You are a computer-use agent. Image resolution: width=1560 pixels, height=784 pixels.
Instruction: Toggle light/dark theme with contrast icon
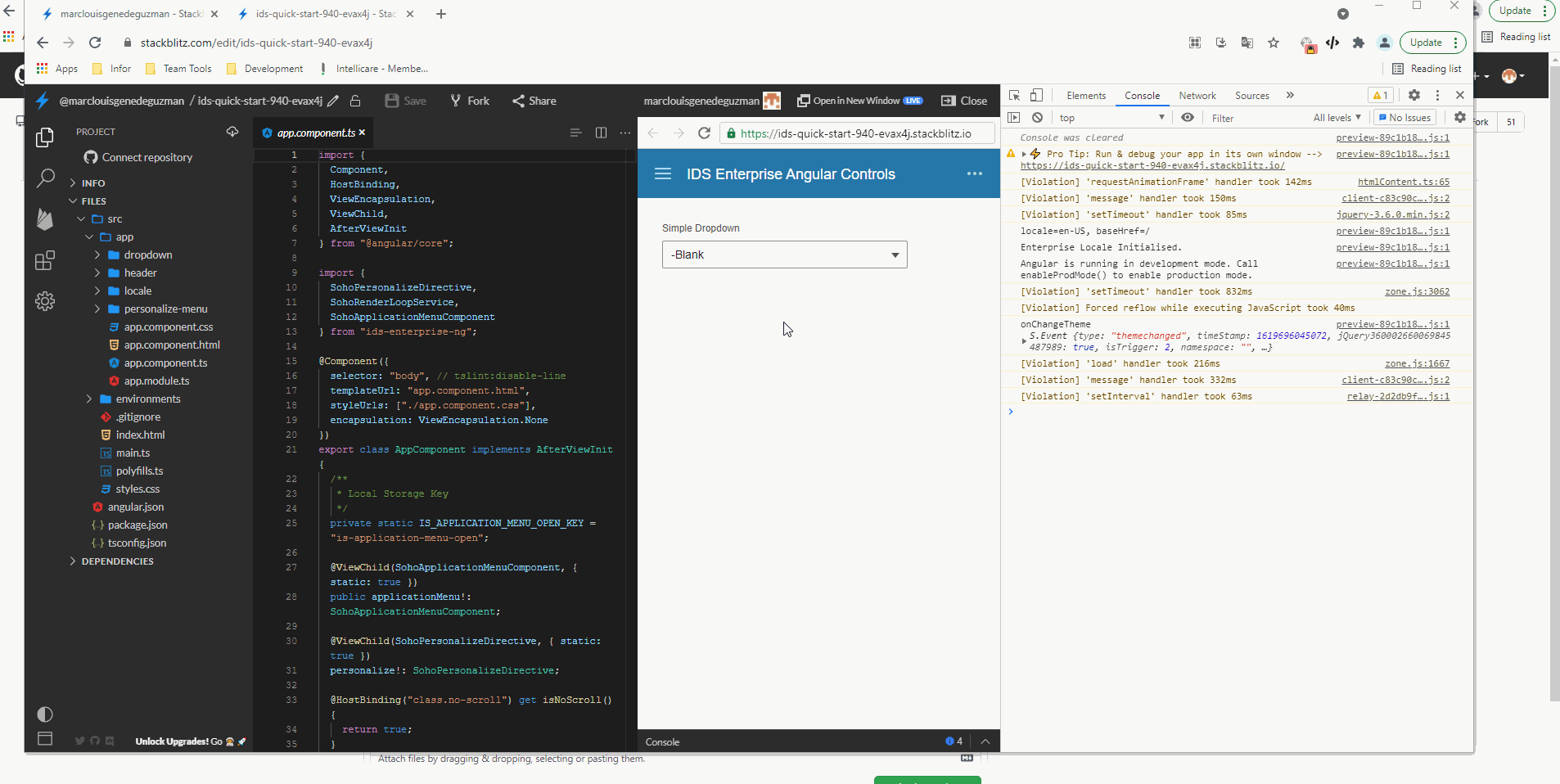point(45,714)
